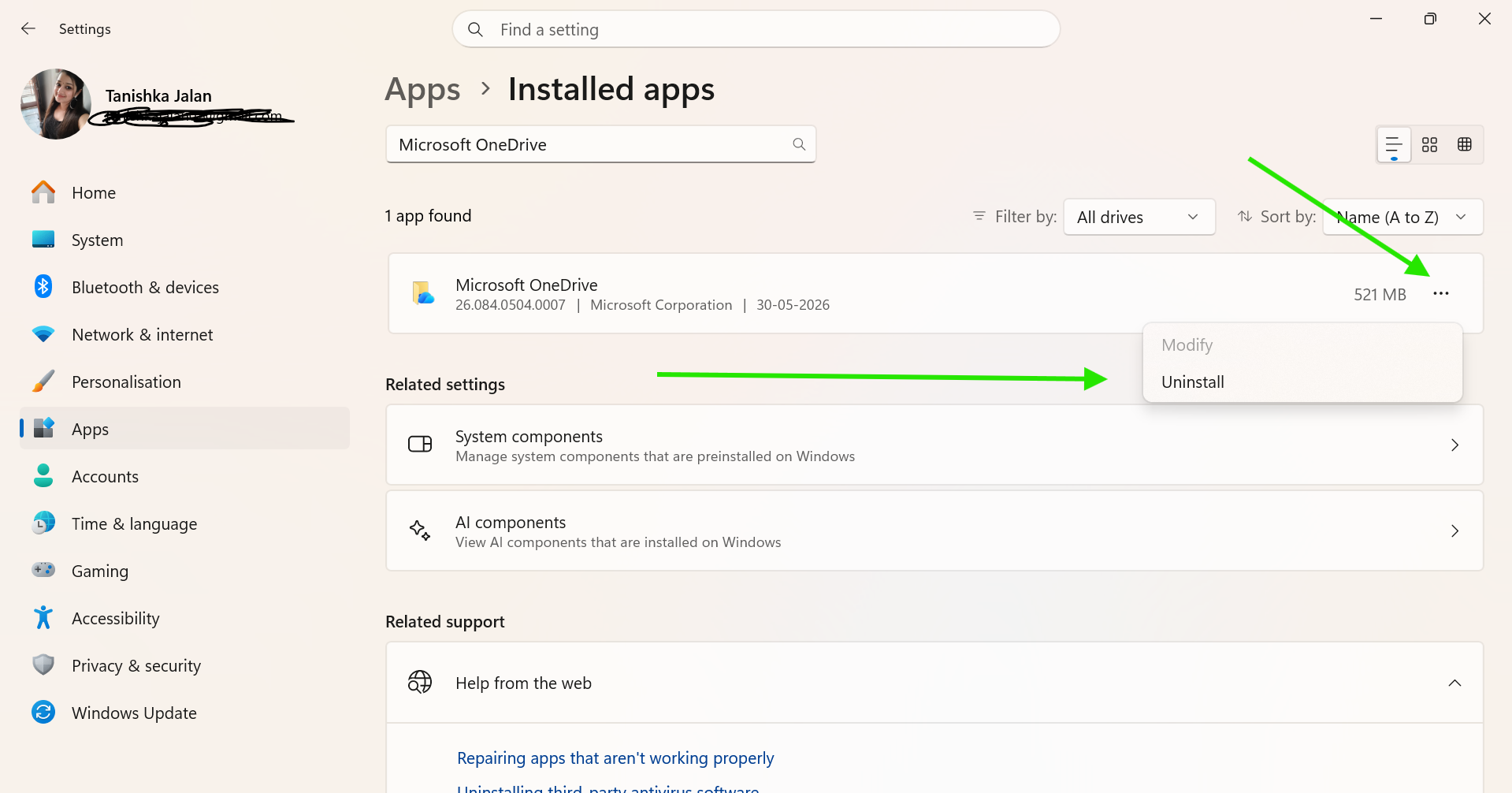
Task: Open Accounts settings label
Action: pos(105,477)
